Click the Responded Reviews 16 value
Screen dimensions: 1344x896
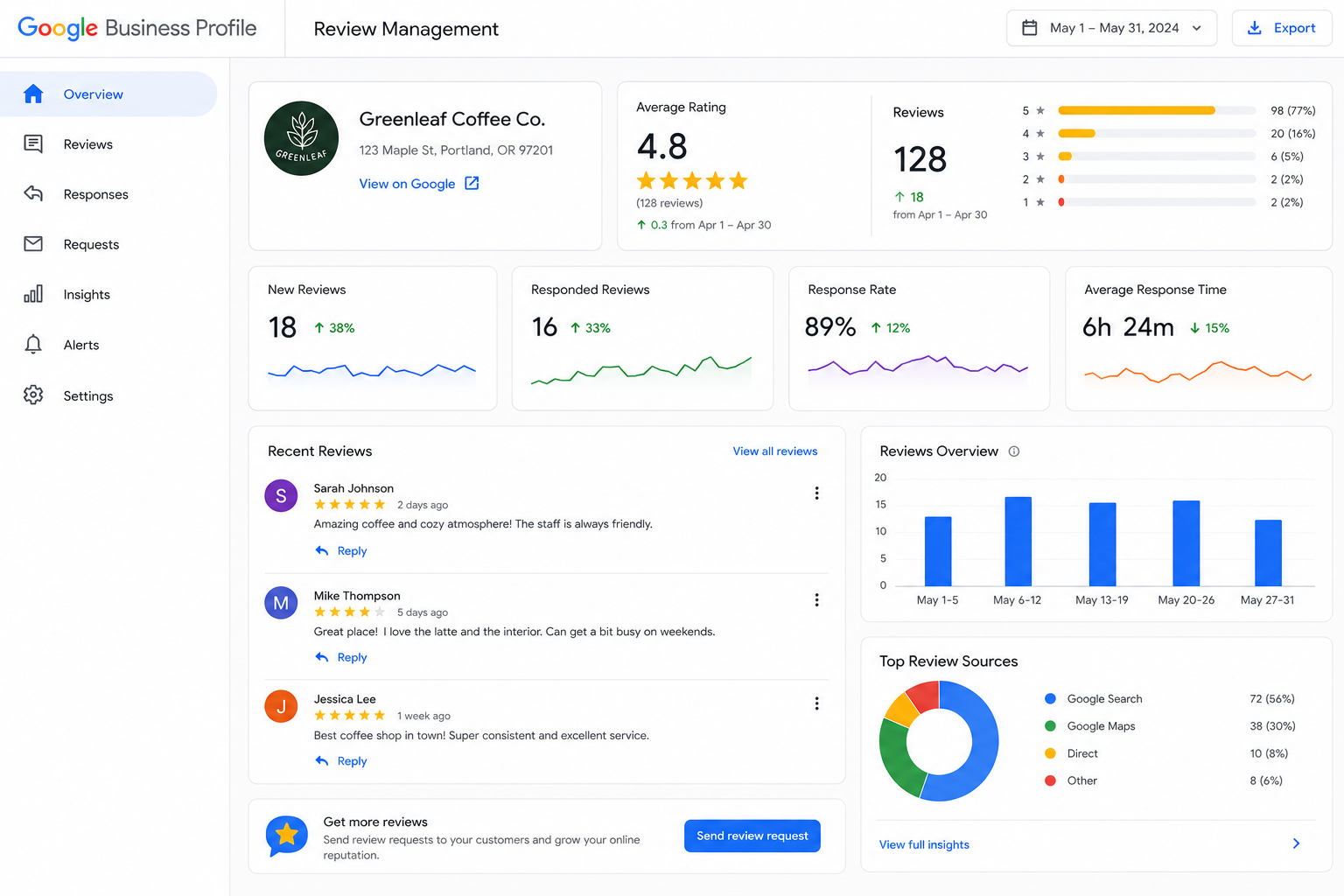pos(544,326)
